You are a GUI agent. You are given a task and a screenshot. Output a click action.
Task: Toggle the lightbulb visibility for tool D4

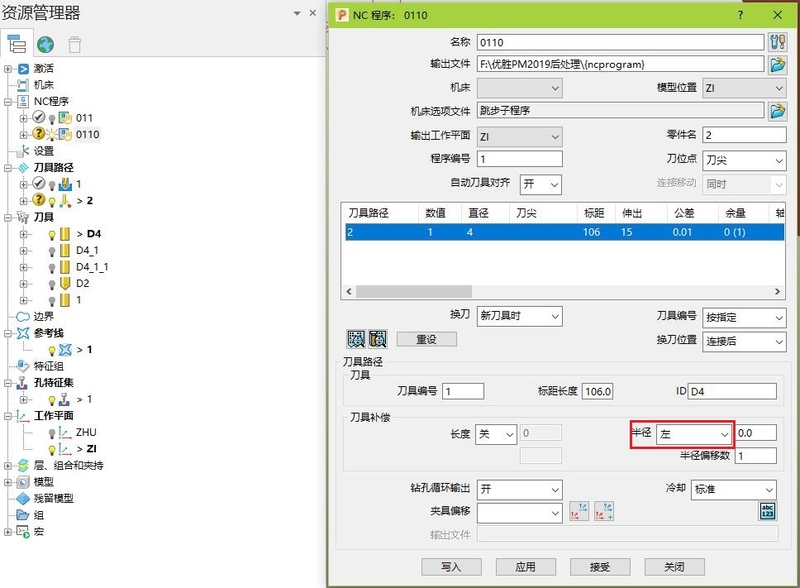tap(54, 233)
